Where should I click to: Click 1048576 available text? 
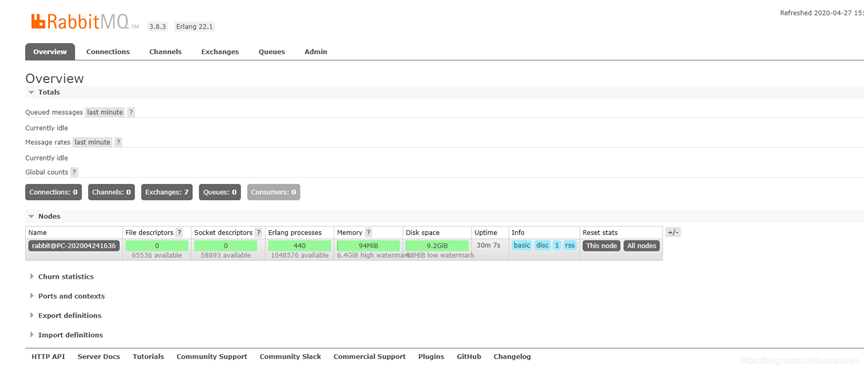pyautogui.click(x=300, y=255)
